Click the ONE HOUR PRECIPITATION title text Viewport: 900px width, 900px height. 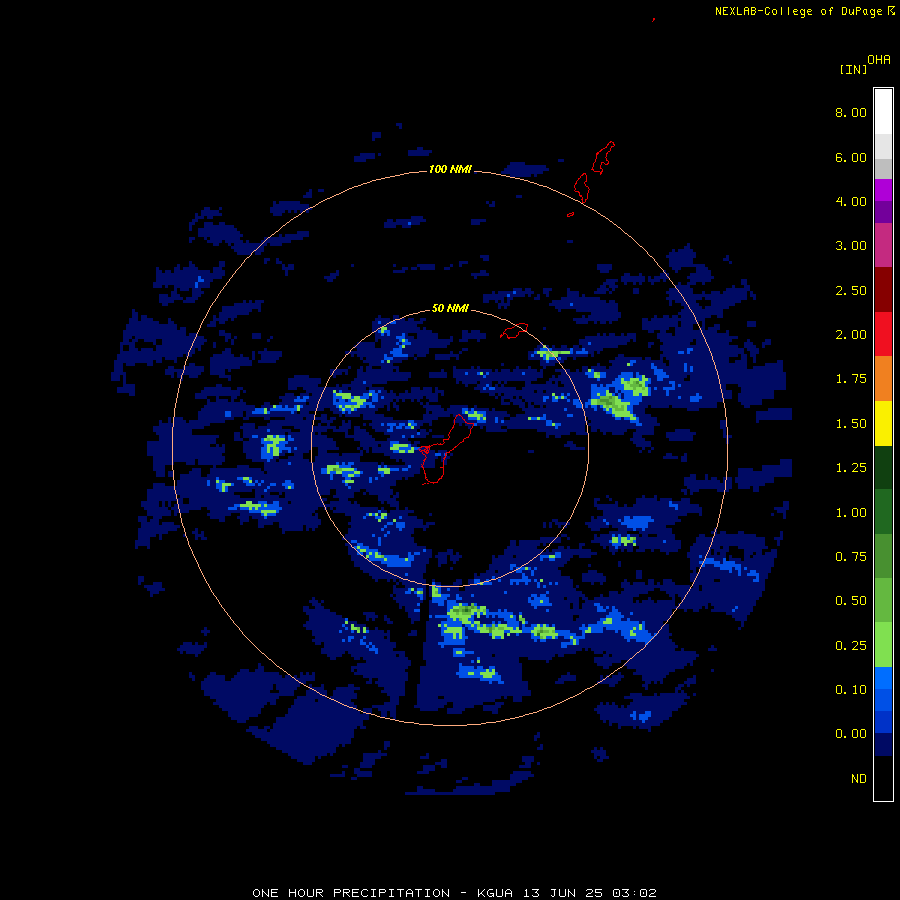pyautogui.click(x=351, y=893)
